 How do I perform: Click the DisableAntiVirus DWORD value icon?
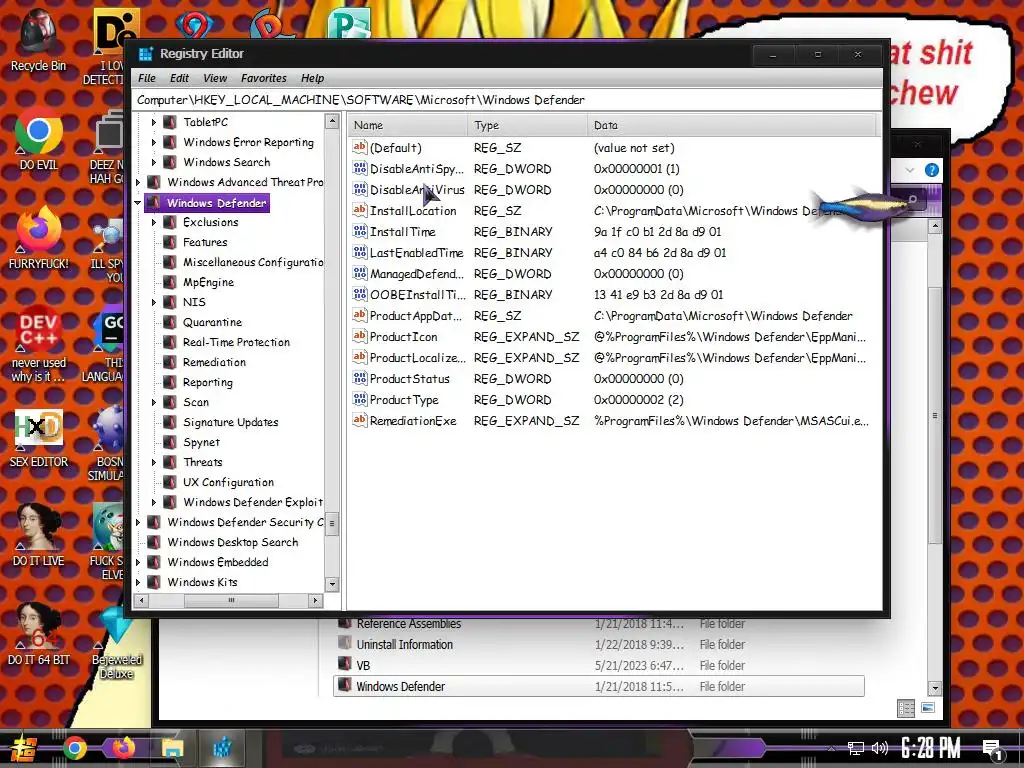coord(360,189)
